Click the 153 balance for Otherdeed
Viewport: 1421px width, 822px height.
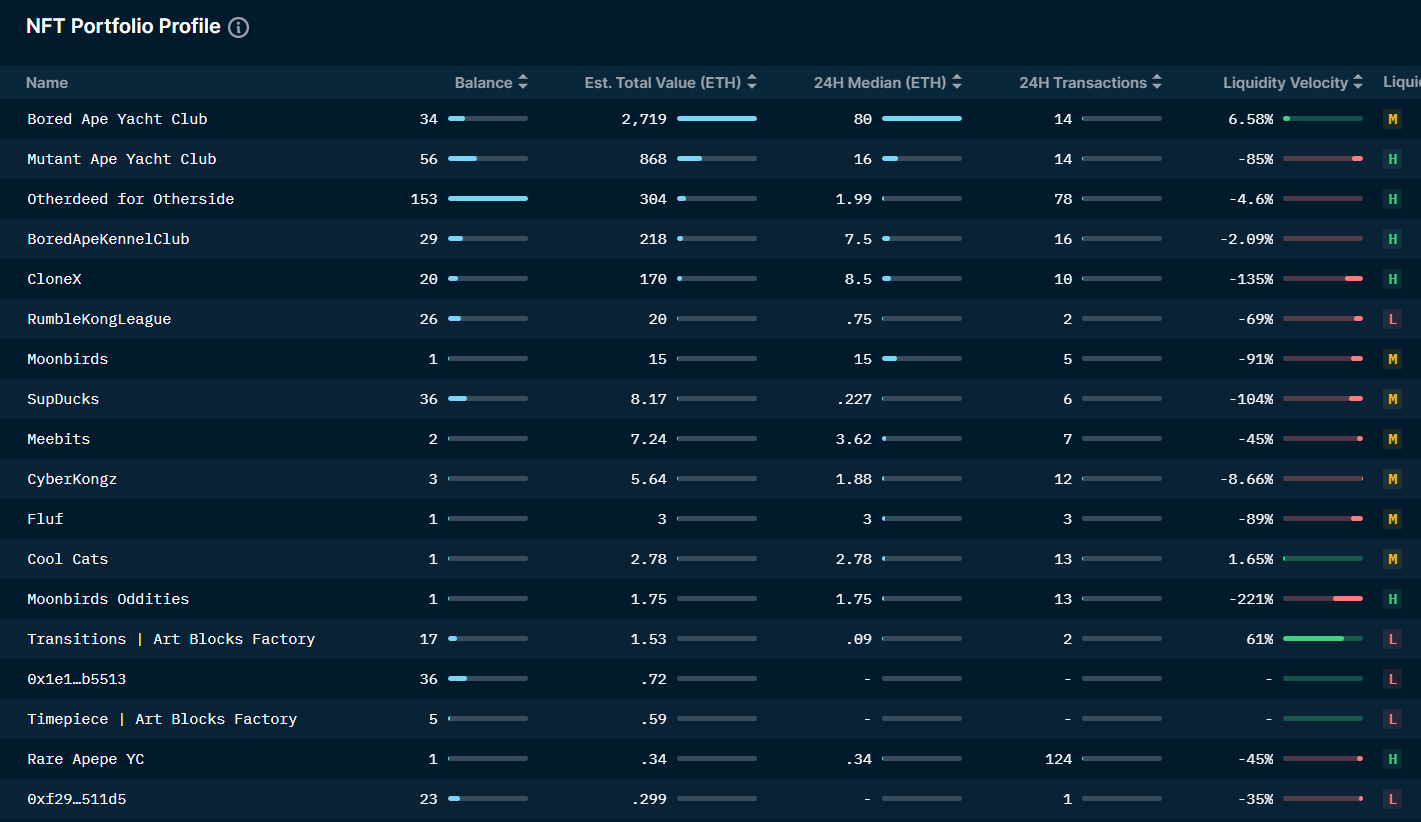click(424, 199)
